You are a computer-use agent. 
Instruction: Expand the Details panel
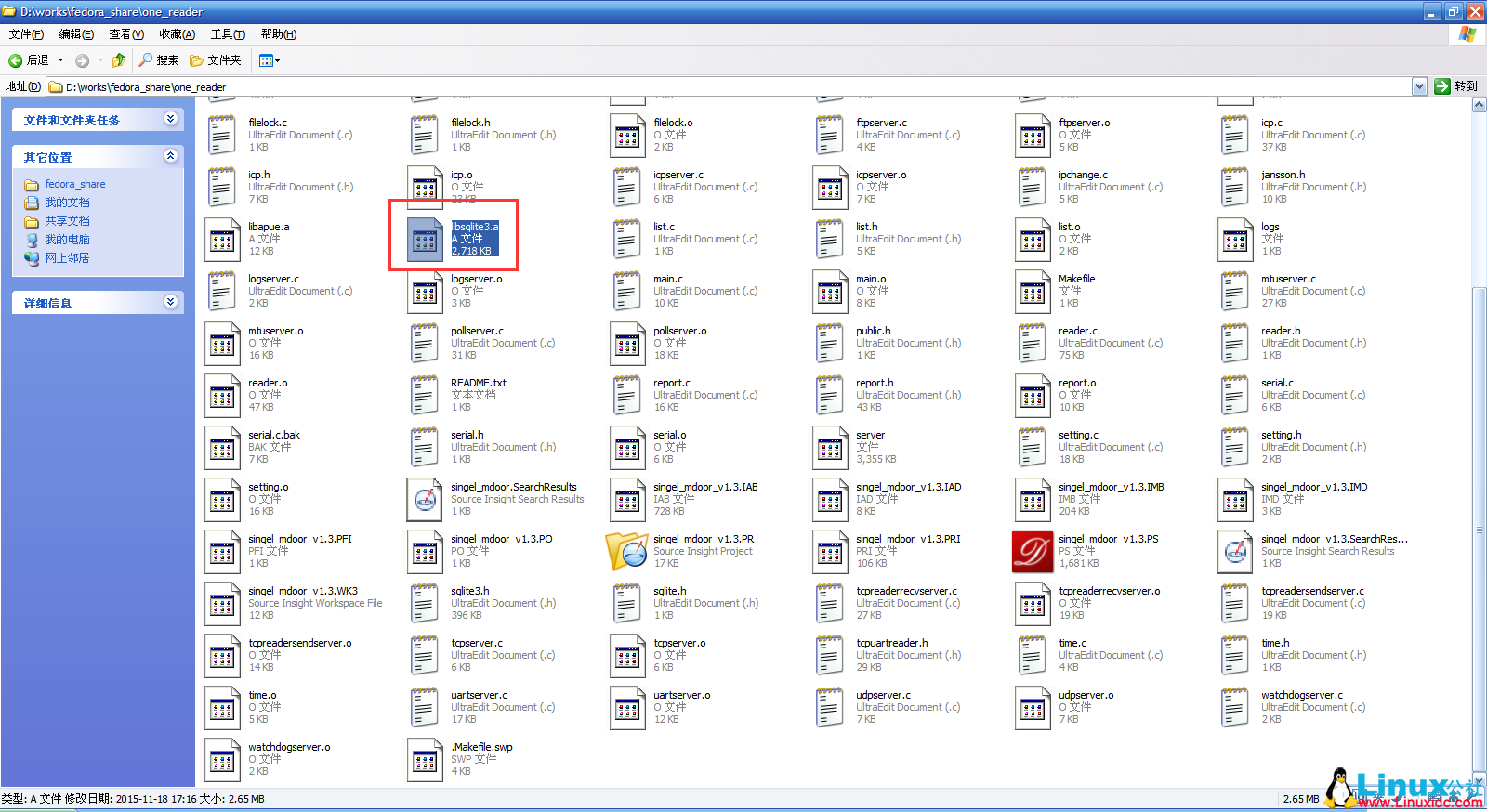(170, 302)
